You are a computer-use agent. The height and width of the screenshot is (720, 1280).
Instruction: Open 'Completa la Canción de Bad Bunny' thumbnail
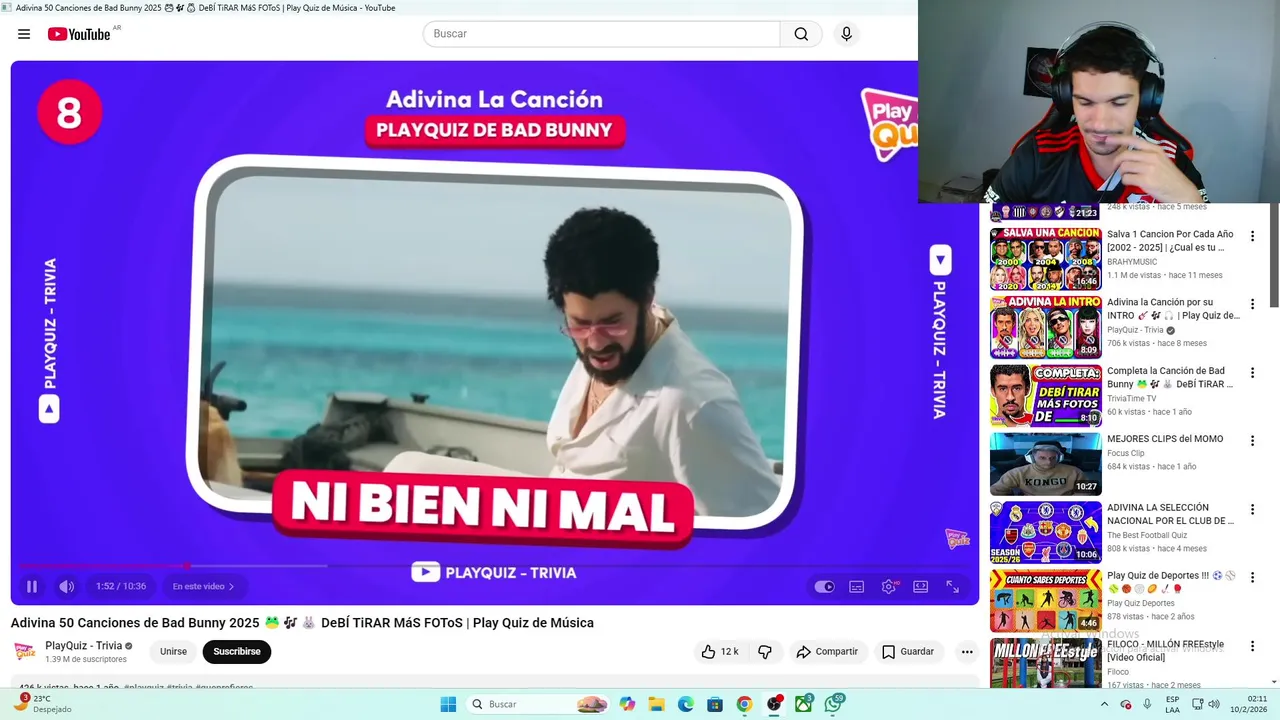coord(1046,395)
